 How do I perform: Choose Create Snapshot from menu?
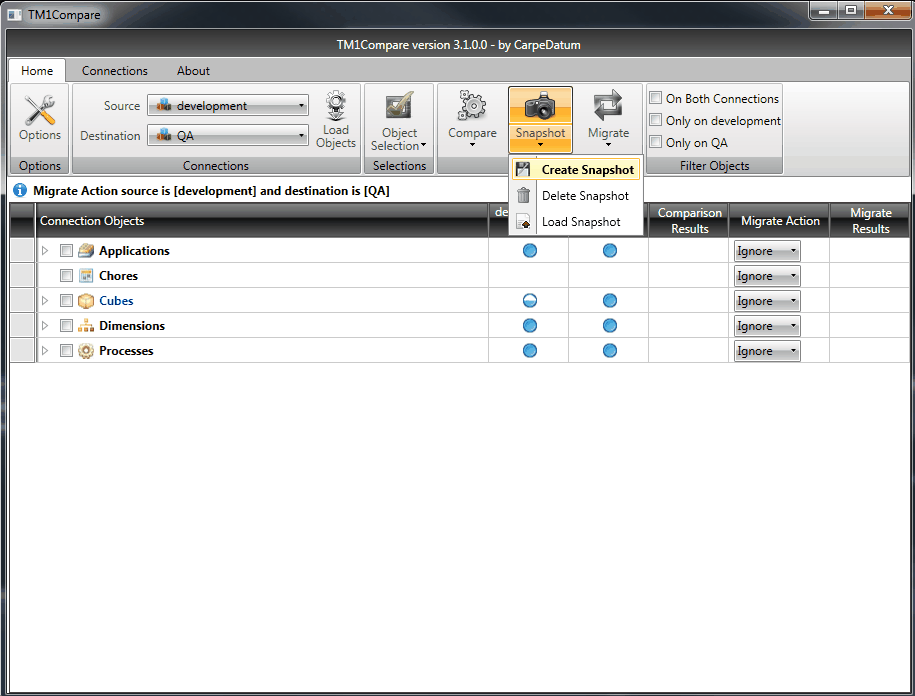pyautogui.click(x=576, y=170)
